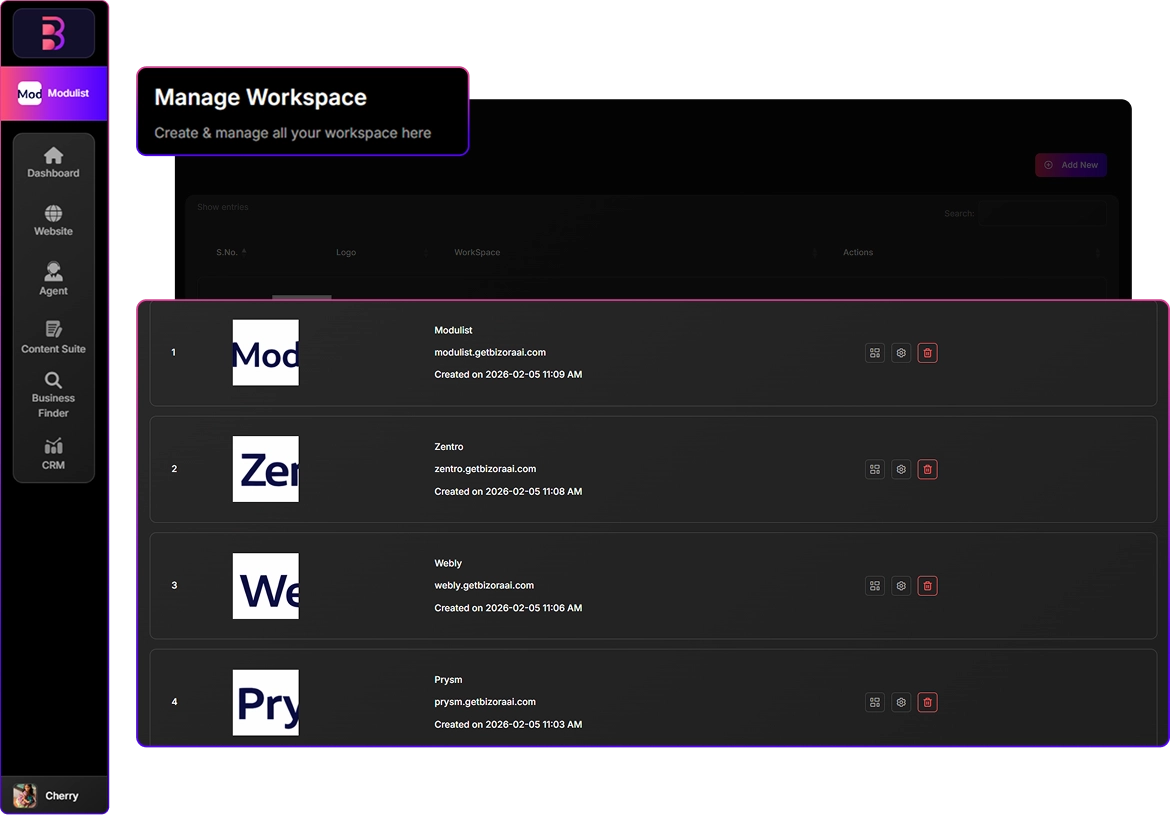Click the QR code icon for Webly

coord(875,586)
